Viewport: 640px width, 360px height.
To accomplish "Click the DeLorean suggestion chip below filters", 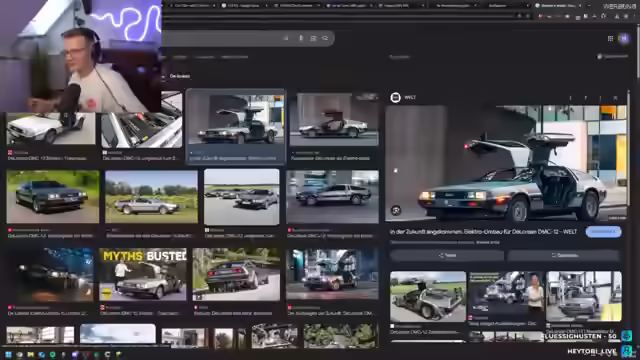I will 179,76.
